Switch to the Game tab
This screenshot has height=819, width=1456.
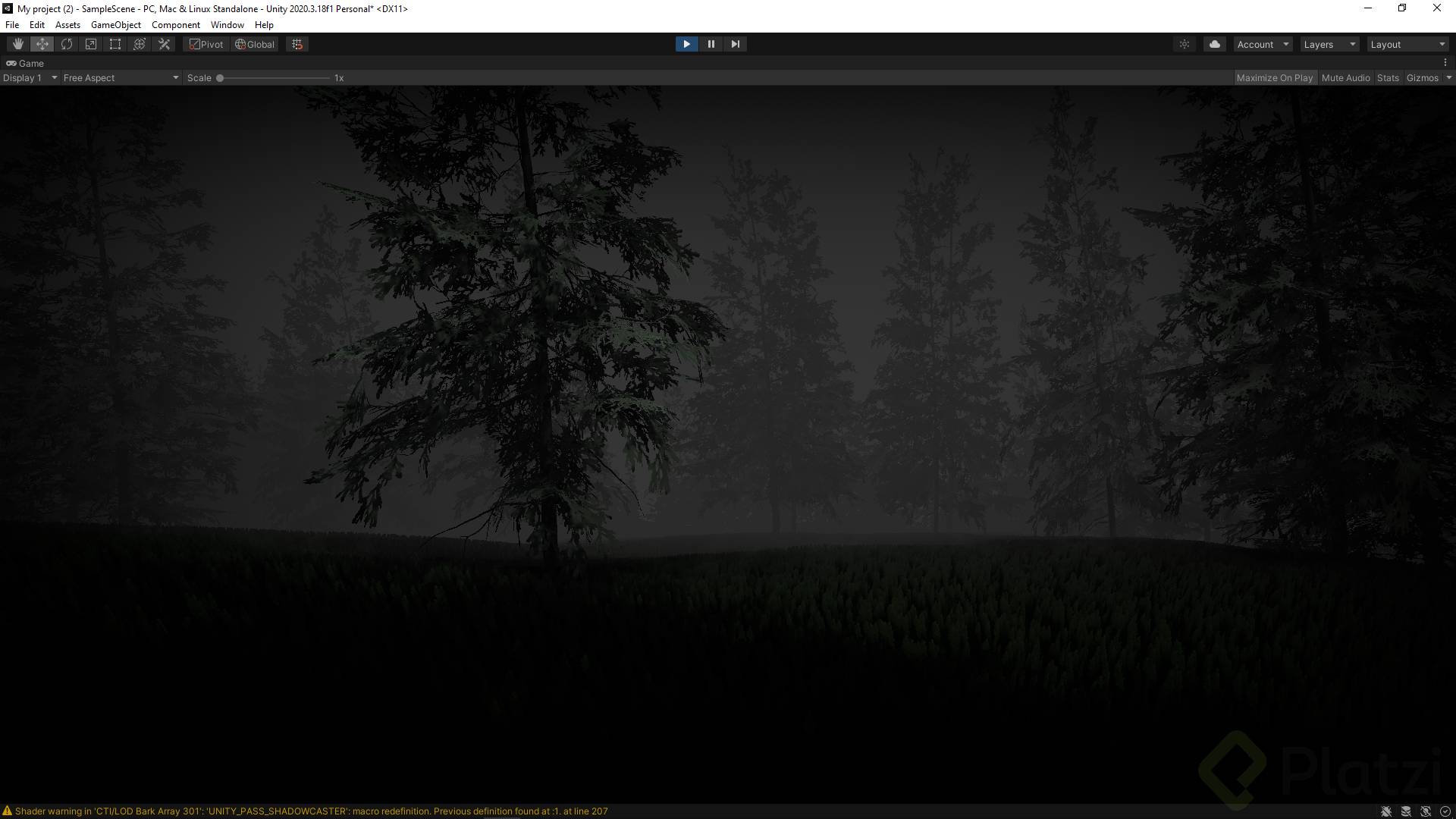pyautogui.click(x=25, y=63)
